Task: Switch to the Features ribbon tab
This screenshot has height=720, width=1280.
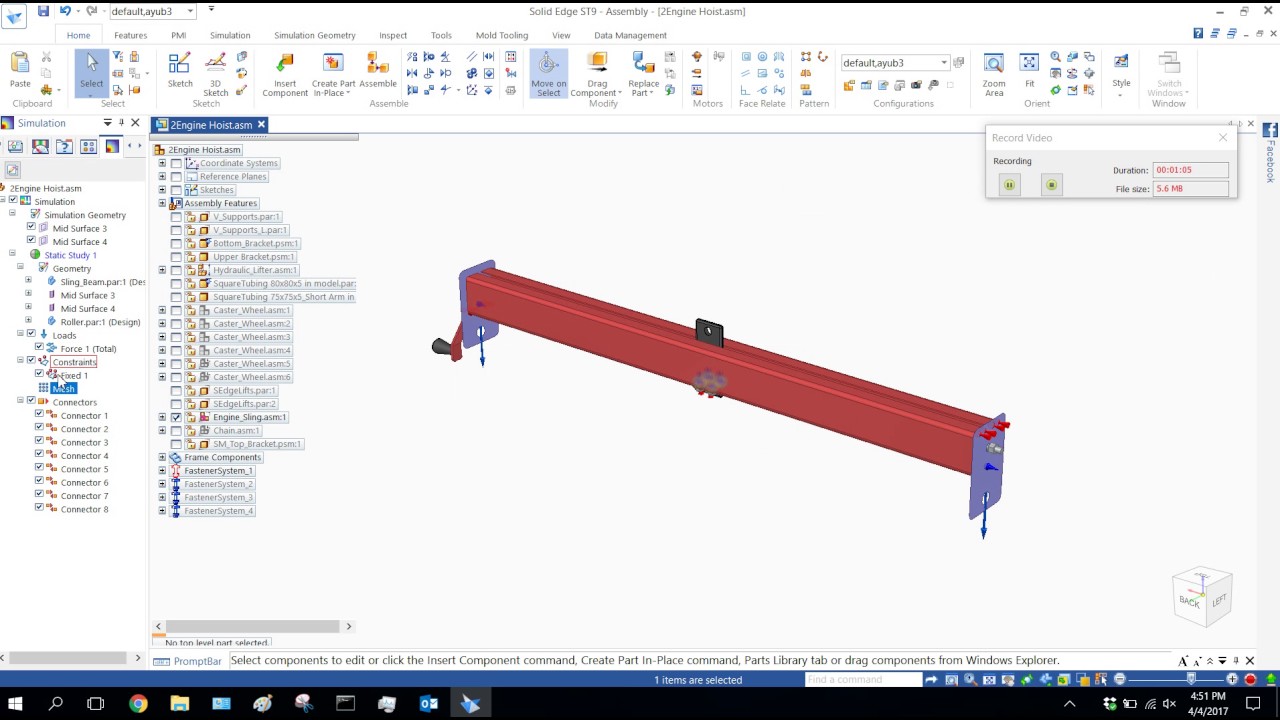Action: tap(130, 35)
